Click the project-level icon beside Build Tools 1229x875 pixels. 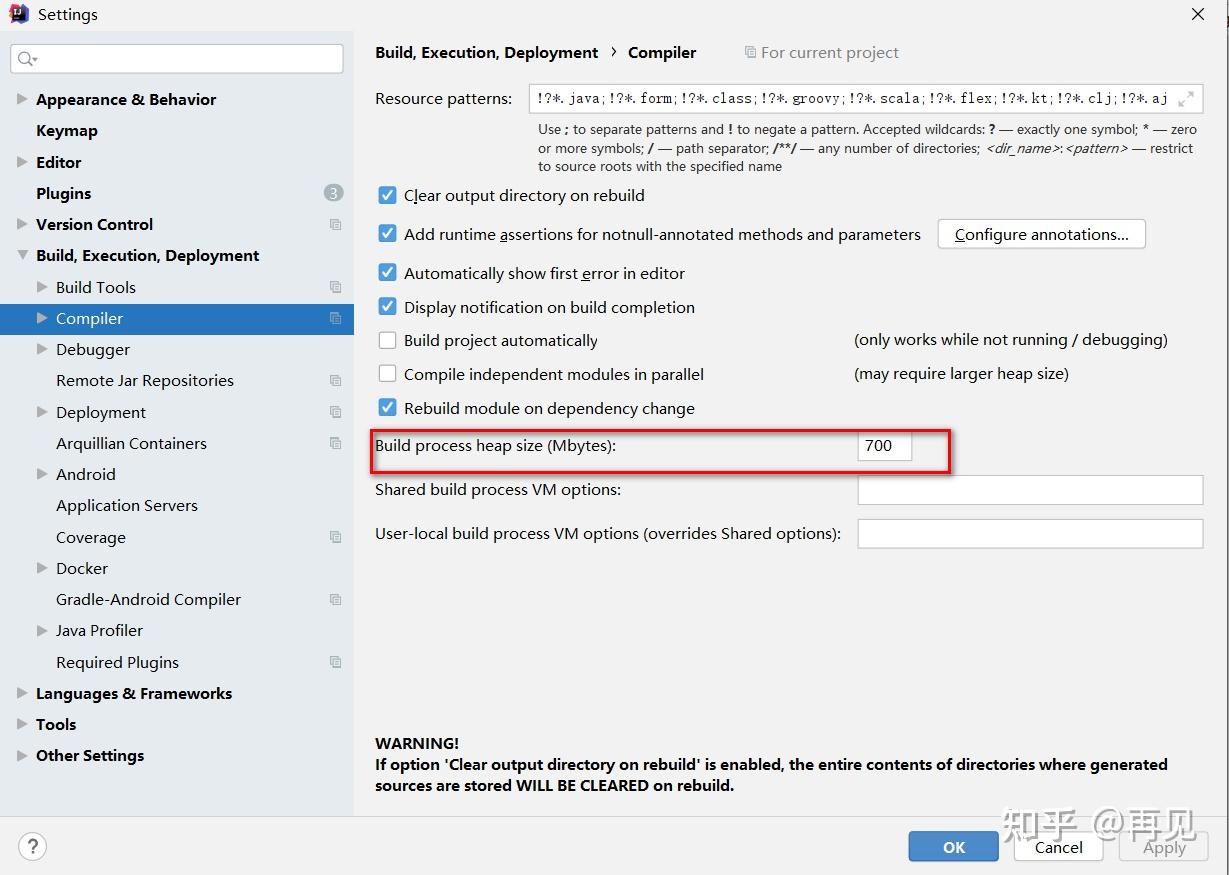335,287
